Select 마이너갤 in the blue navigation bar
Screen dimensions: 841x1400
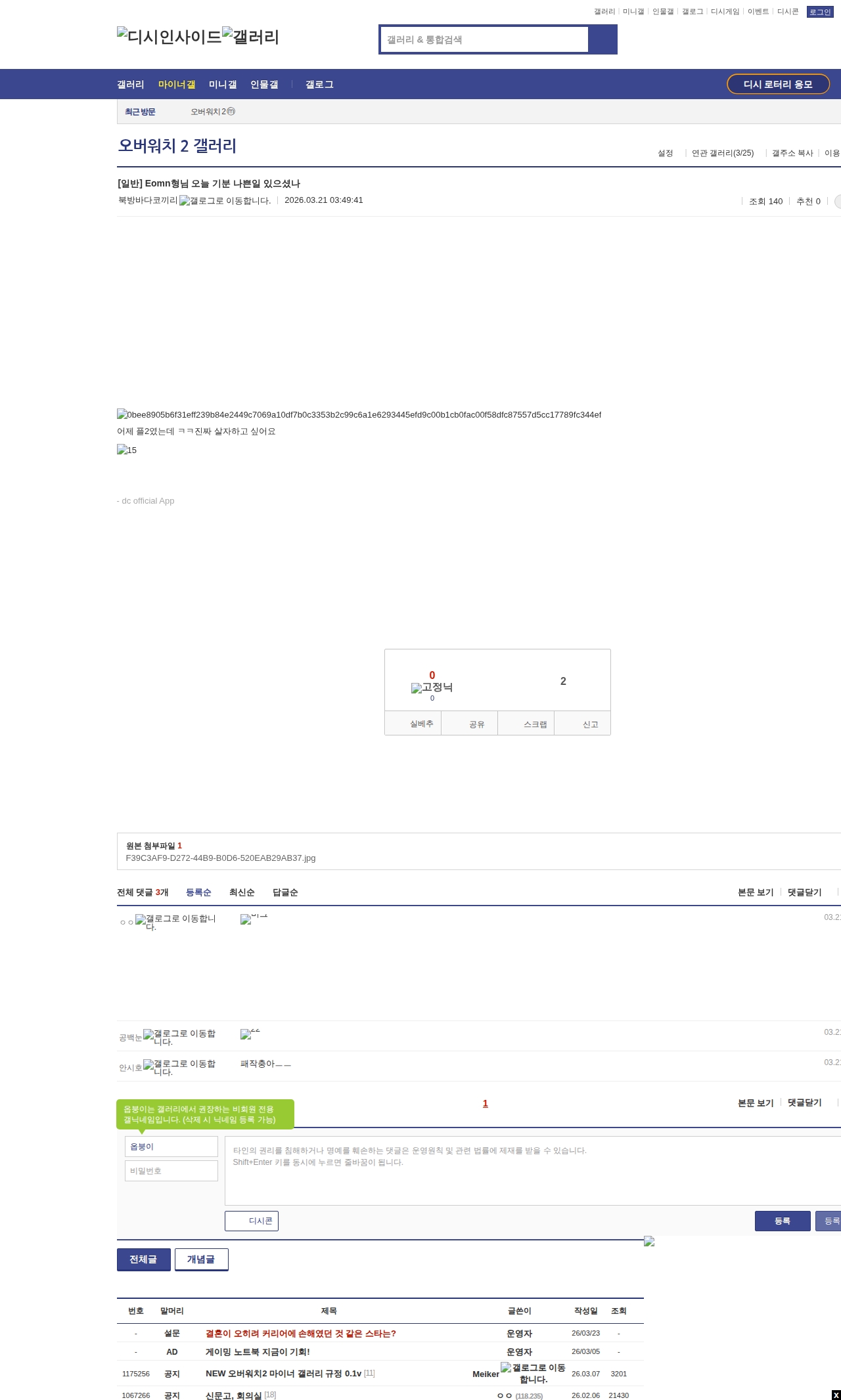[x=177, y=84]
